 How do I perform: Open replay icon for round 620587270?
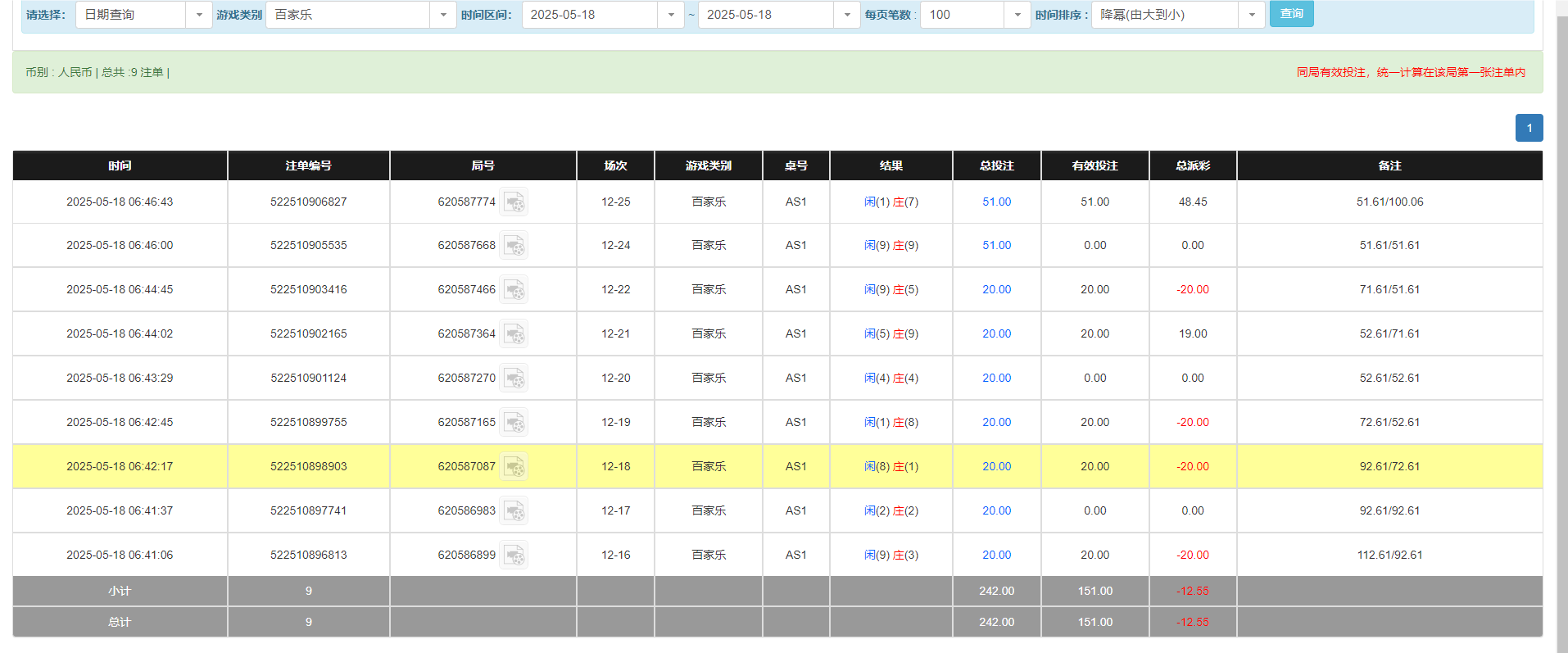pos(514,378)
